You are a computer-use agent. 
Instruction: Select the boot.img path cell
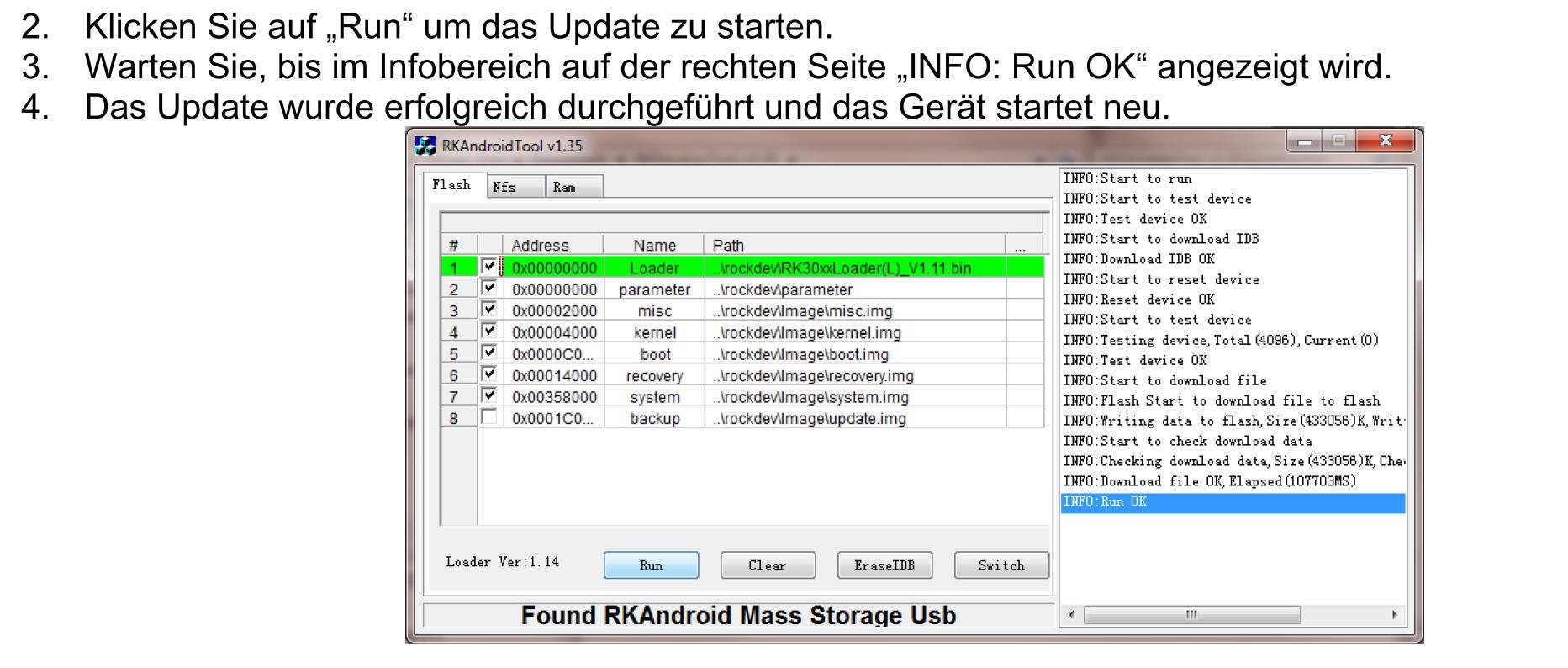tap(855, 354)
